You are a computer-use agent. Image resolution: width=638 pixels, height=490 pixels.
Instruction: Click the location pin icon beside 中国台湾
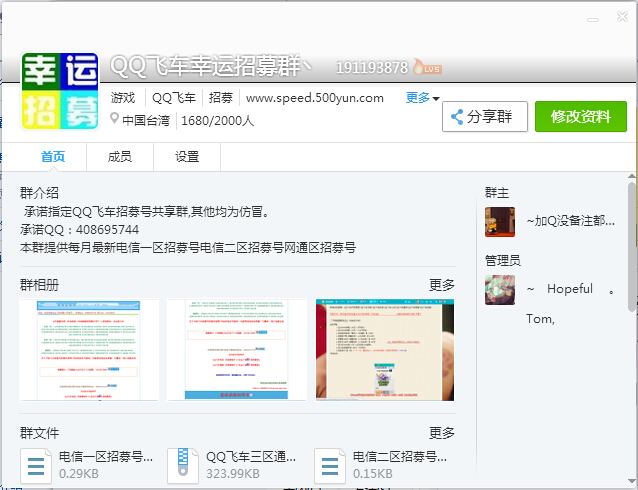[114, 118]
